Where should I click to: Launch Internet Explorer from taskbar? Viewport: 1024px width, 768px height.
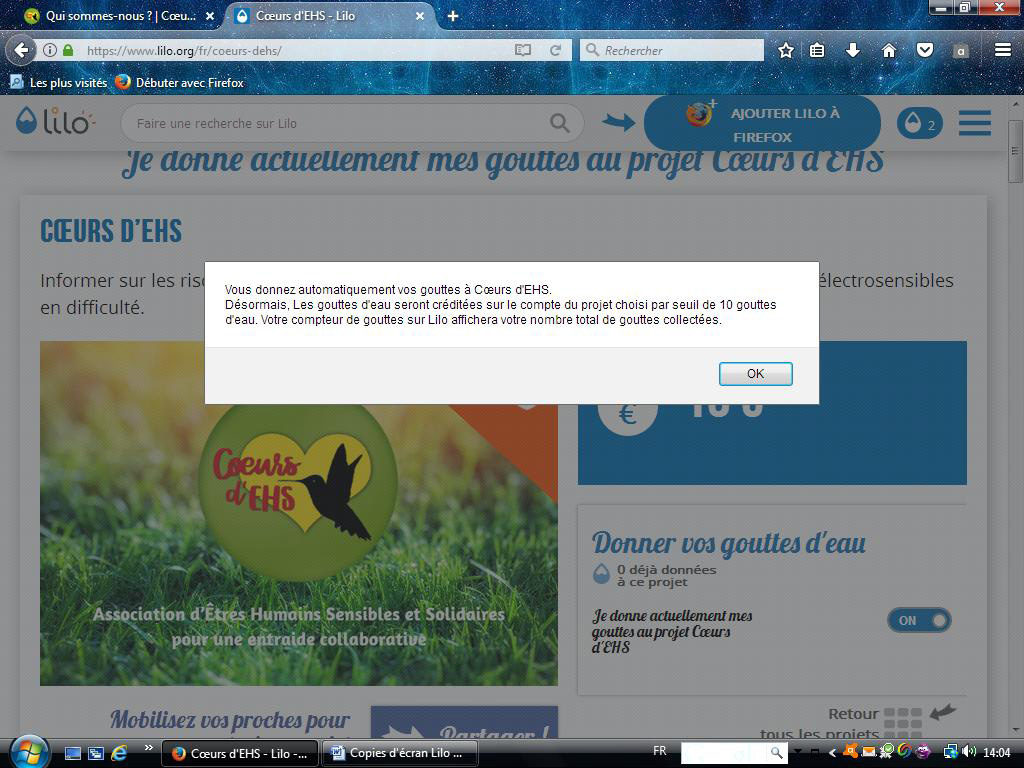click(x=119, y=754)
